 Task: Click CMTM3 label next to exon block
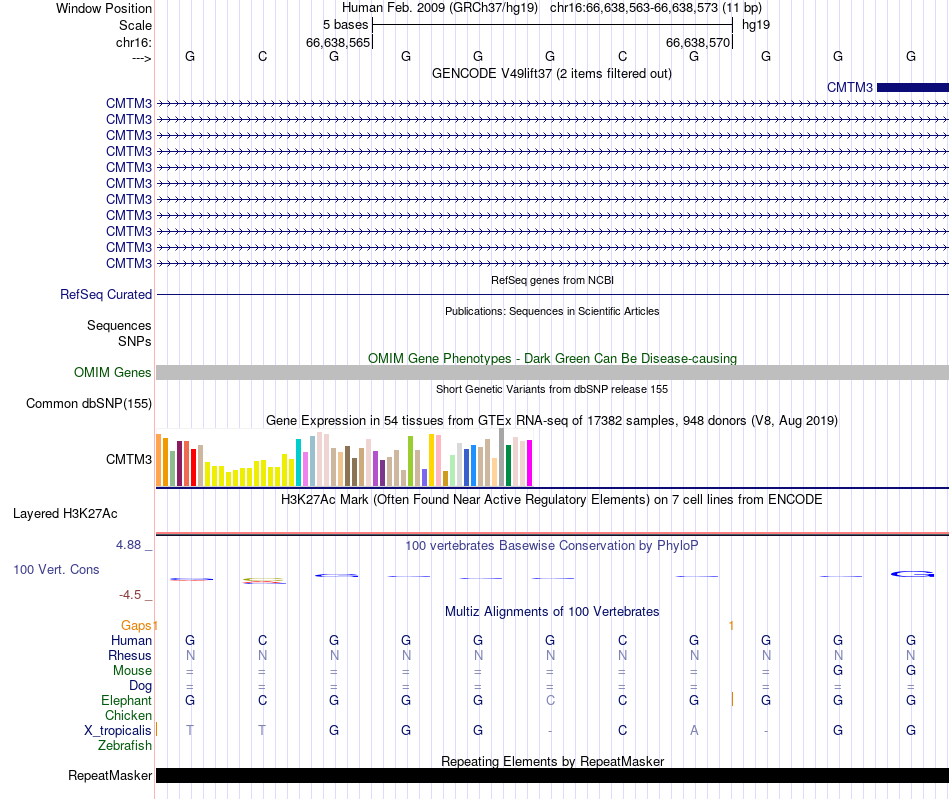click(849, 87)
